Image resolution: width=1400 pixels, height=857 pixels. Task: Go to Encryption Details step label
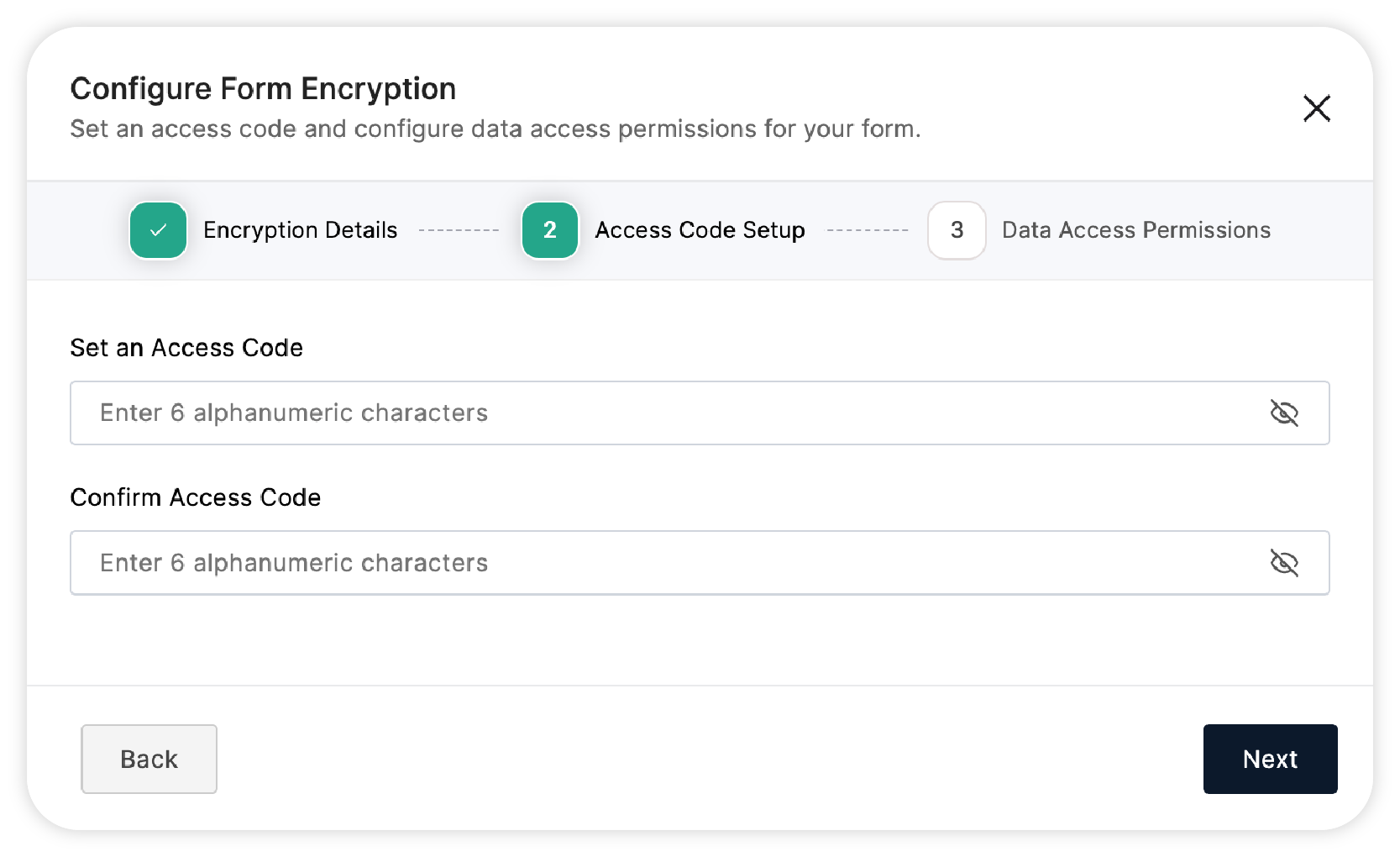tap(300, 230)
